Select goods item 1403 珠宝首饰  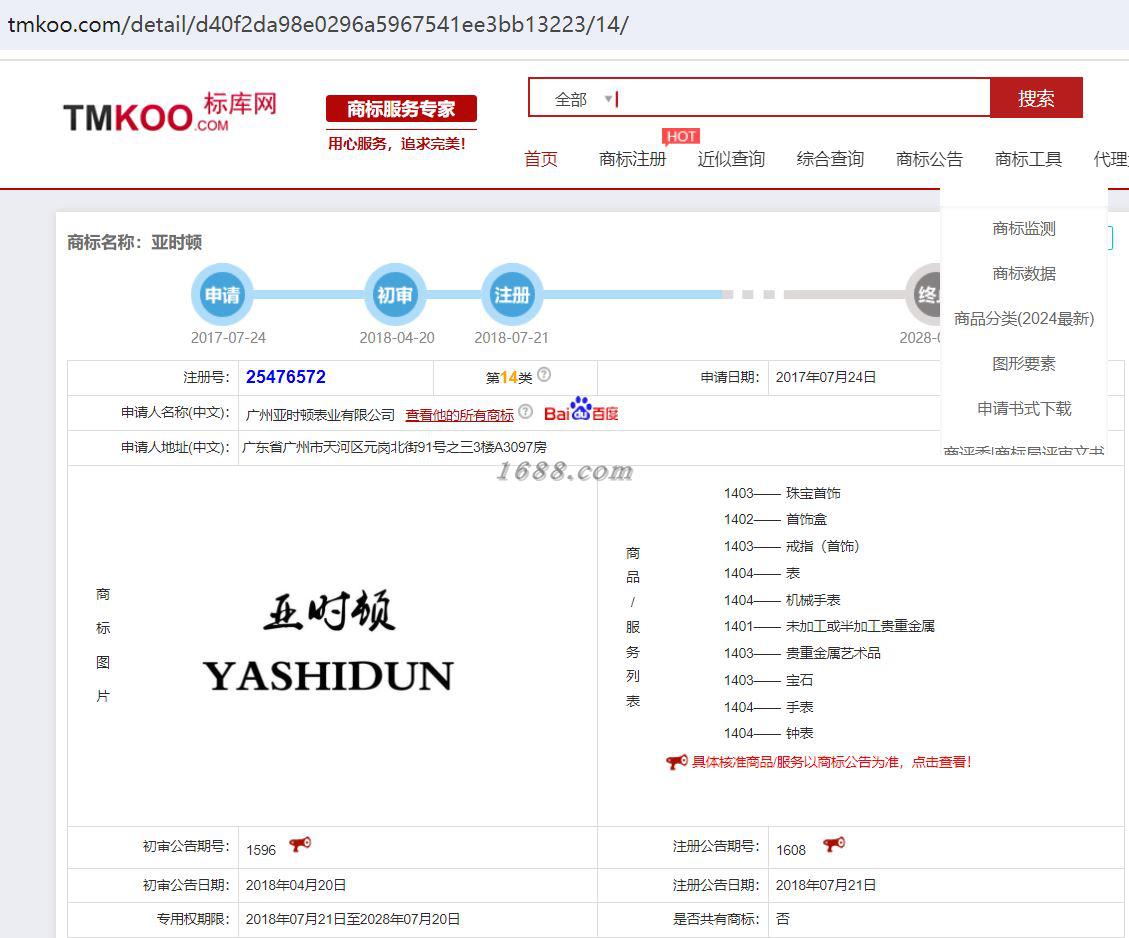[782, 493]
